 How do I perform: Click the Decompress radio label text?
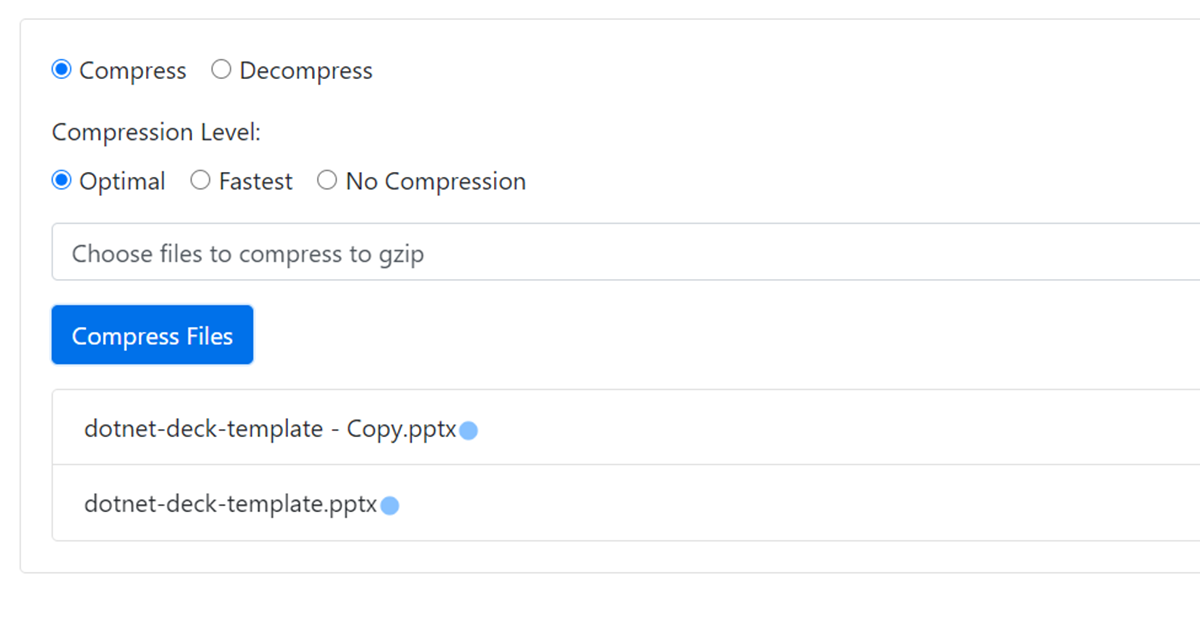(x=306, y=70)
